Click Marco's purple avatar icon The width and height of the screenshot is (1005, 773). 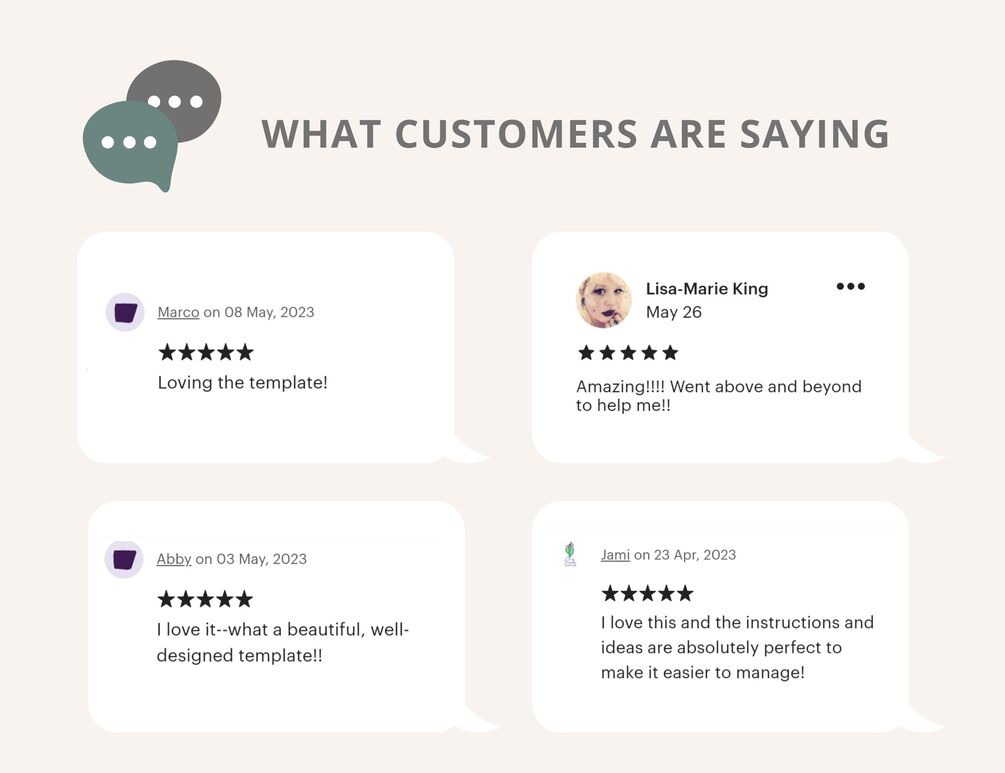click(x=125, y=312)
